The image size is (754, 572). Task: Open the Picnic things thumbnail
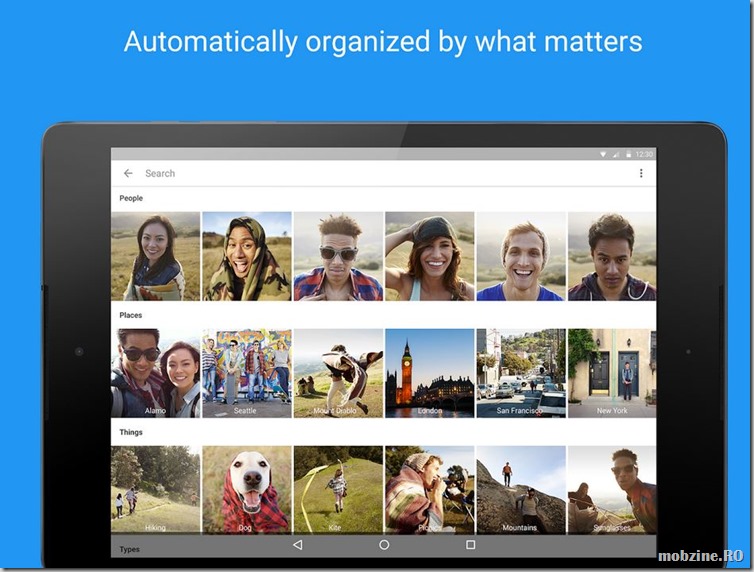pos(429,490)
